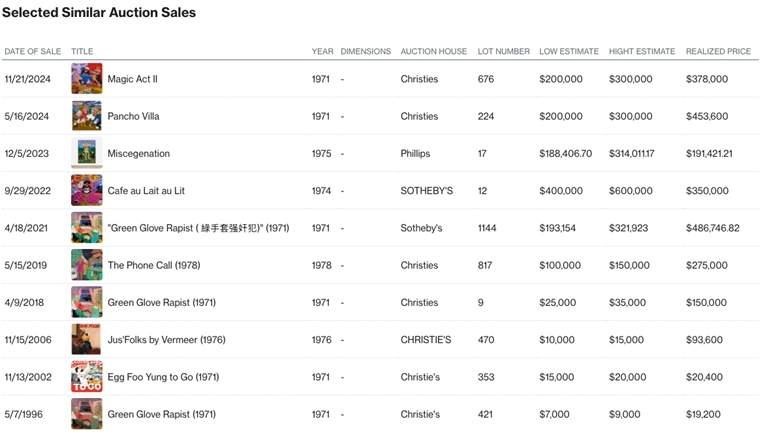Open thumbnail for the 5/7/1996 Green Glove Rapist sale
The height and width of the screenshot is (432, 763).
pyautogui.click(x=87, y=414)
